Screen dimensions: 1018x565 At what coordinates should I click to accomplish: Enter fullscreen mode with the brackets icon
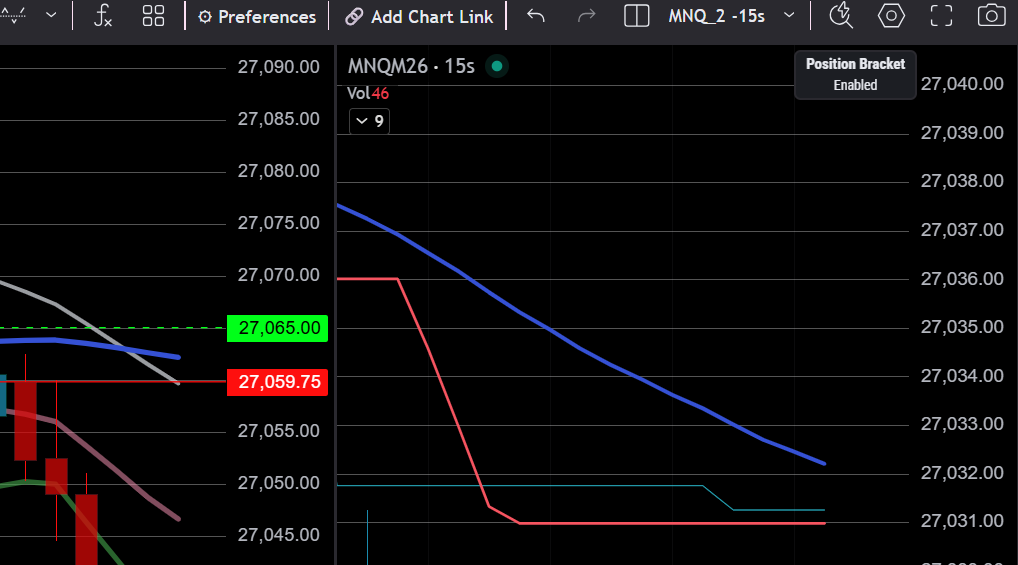tap(941, 16)
